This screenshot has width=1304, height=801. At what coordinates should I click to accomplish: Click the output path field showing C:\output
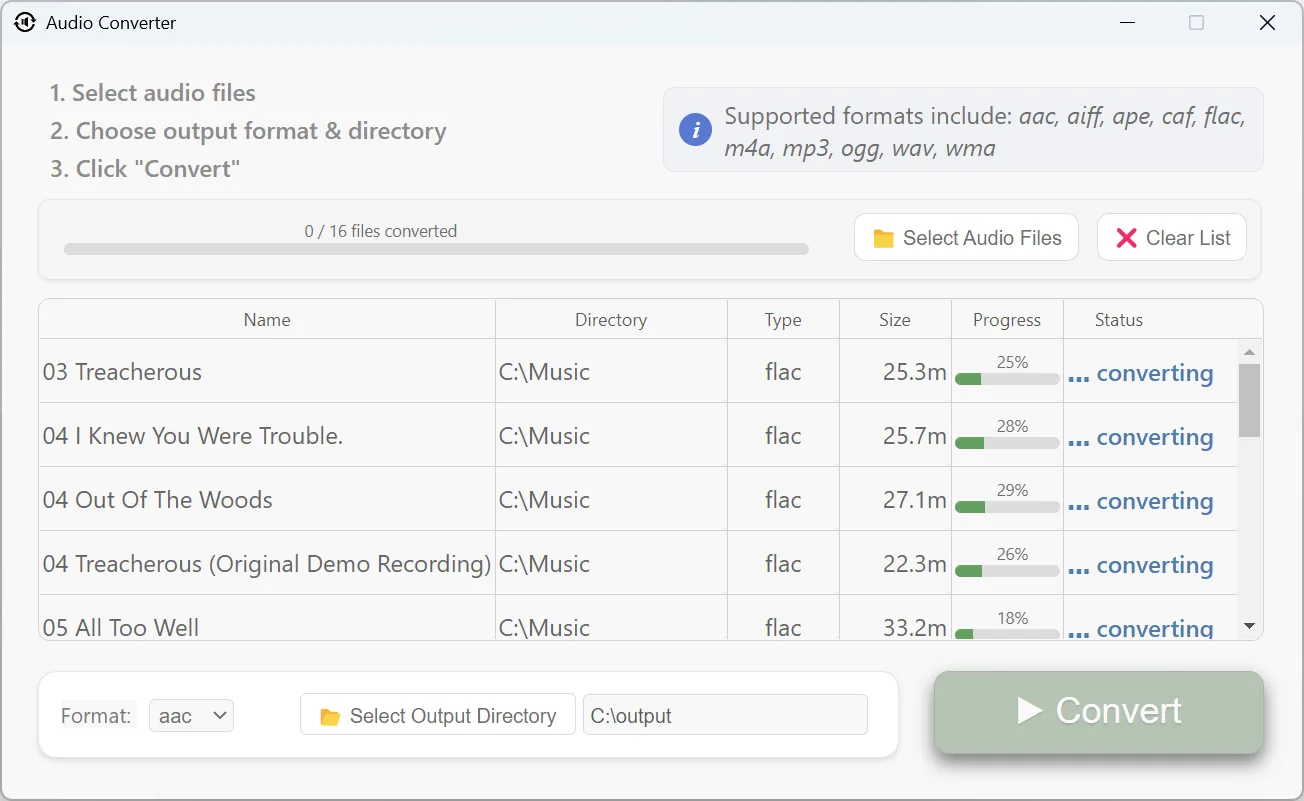coord(725,714)
